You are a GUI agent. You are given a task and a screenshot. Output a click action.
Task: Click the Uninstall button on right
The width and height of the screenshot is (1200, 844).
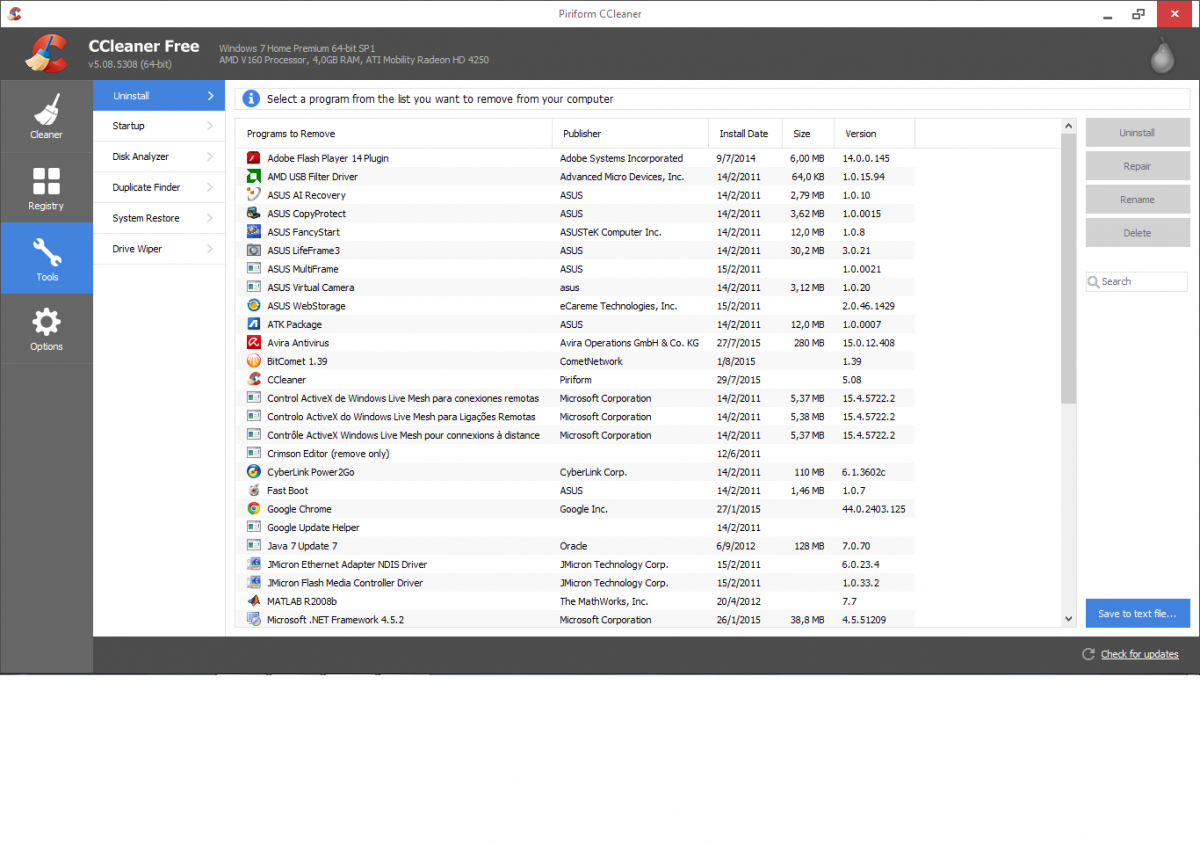coord(1137,133)
